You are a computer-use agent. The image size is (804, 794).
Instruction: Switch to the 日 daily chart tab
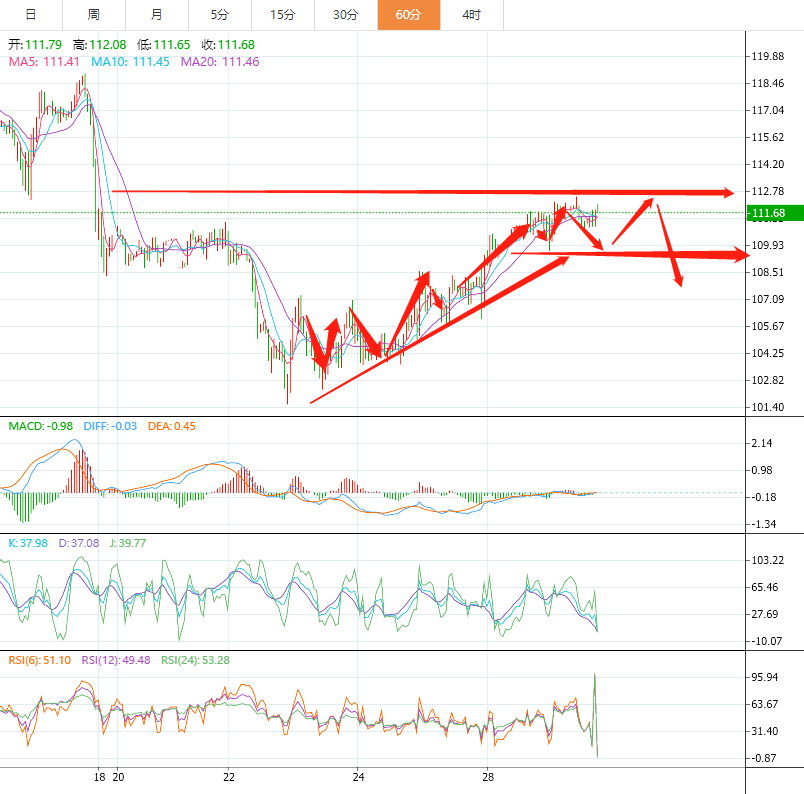tap(31, 15)
